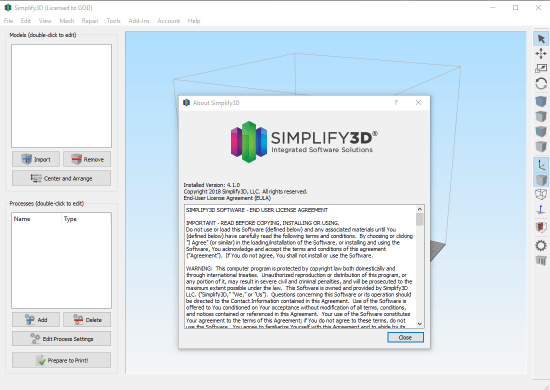The image size is (550, 390).
Task: Switch to top view cube icon
Action: [x=541, y=116]
